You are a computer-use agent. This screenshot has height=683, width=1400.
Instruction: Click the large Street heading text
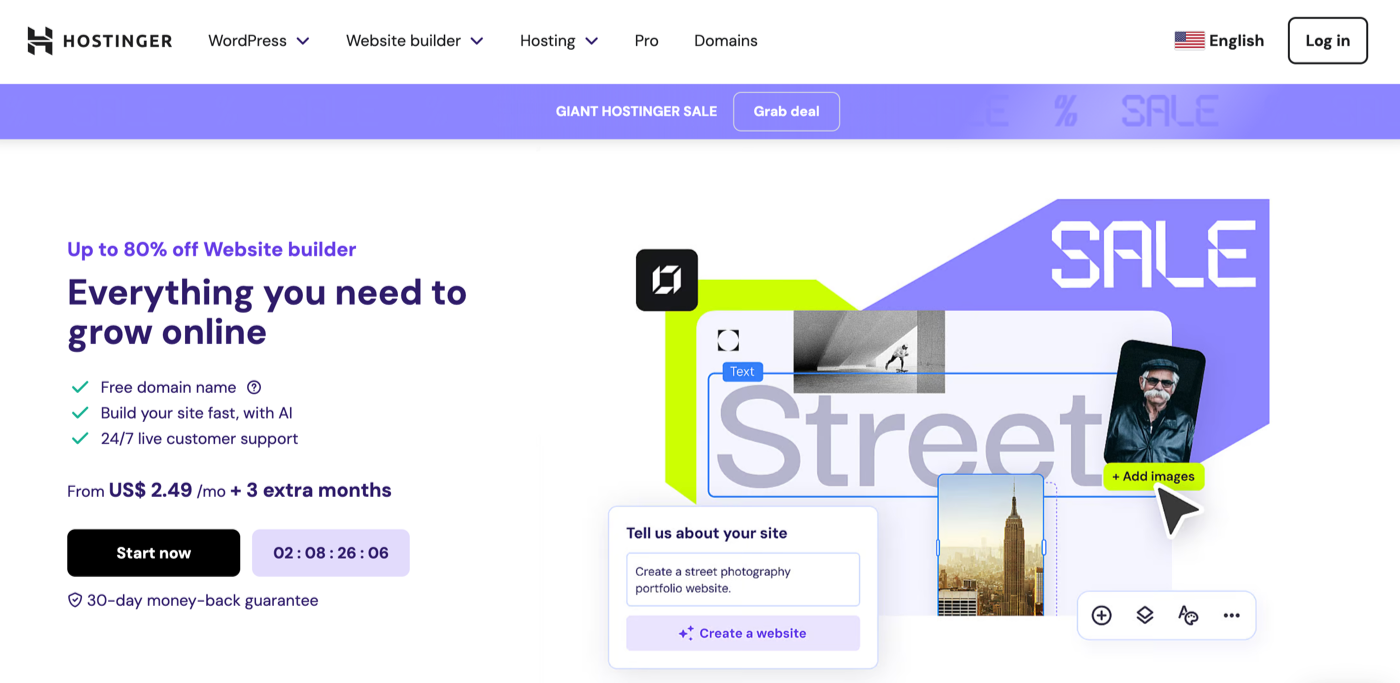[x=908, y=436]
